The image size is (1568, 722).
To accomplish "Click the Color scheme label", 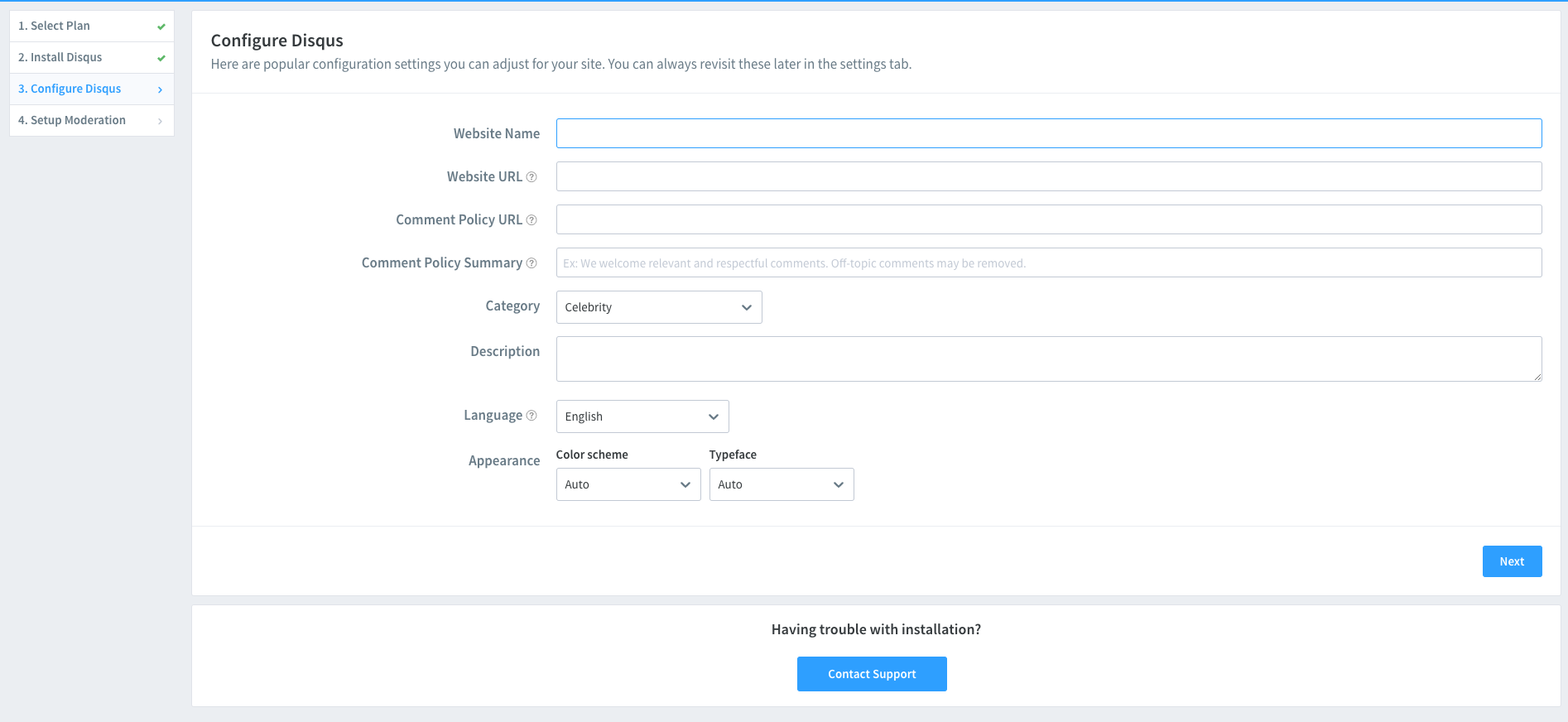I will click(x=592, y=455).
